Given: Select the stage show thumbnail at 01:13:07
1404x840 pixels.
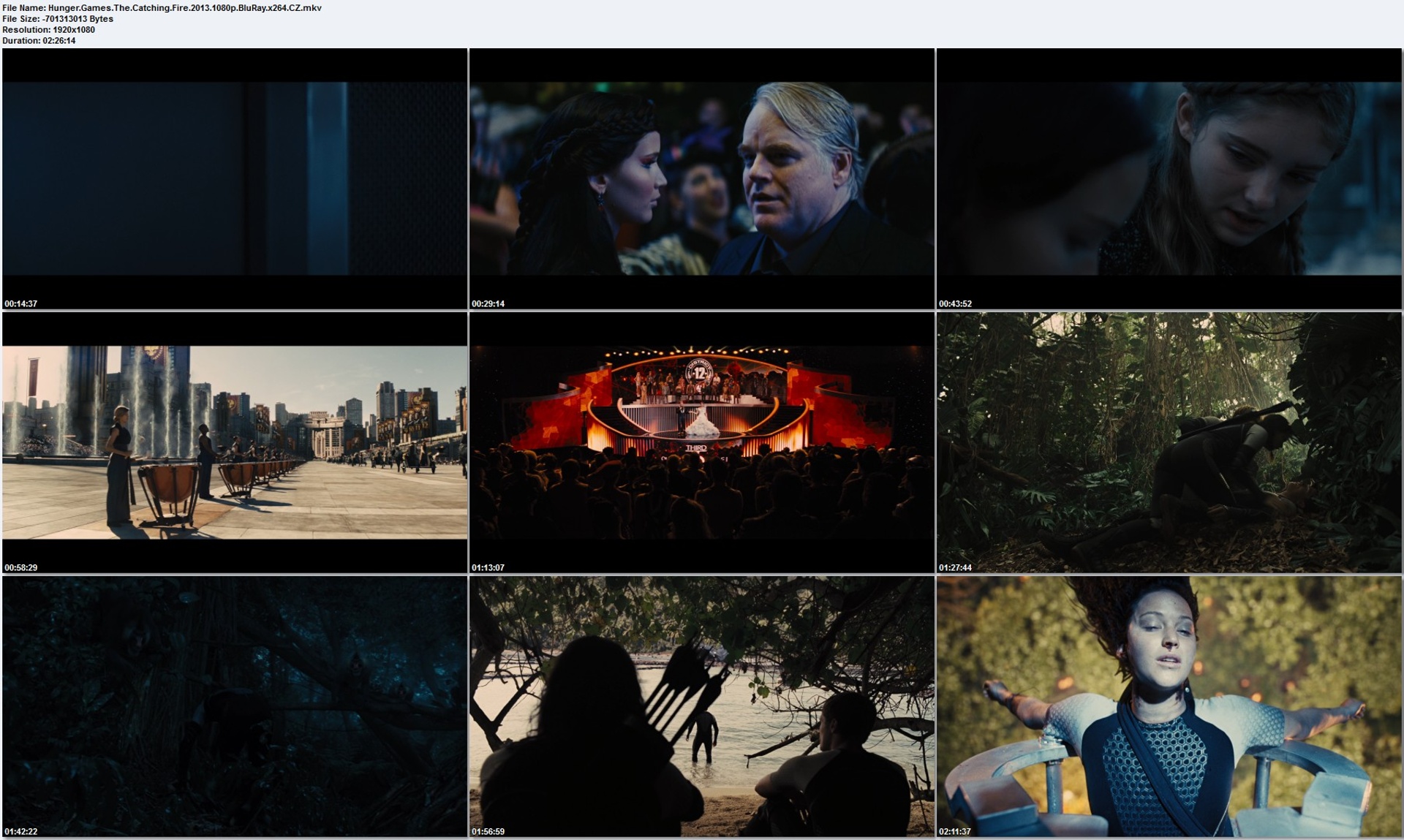Looking at the screenshot, I should tap(701, 442).
